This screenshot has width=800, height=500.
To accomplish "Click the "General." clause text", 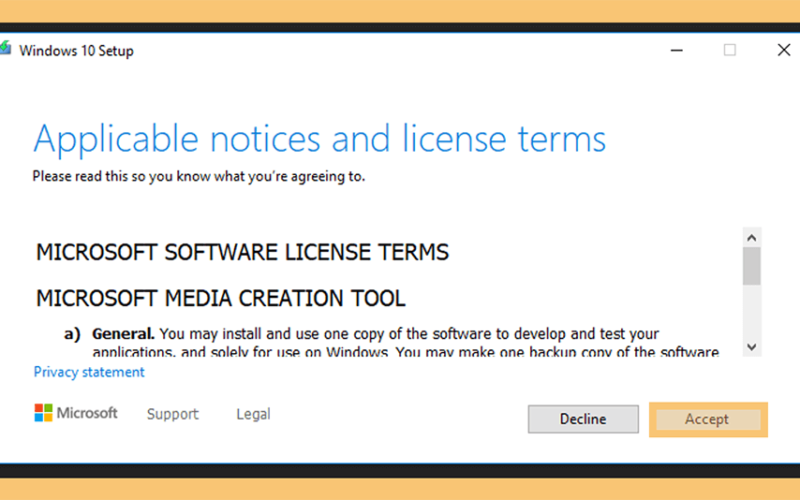I will point(123,334).
